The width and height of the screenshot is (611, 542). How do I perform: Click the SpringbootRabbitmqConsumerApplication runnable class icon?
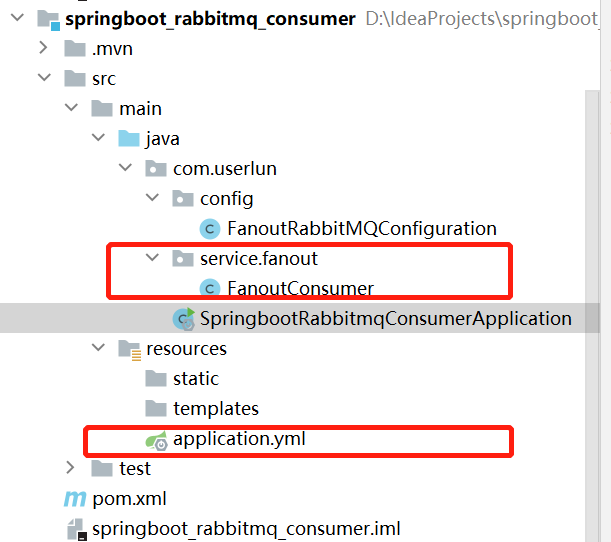tap(184, 319)
